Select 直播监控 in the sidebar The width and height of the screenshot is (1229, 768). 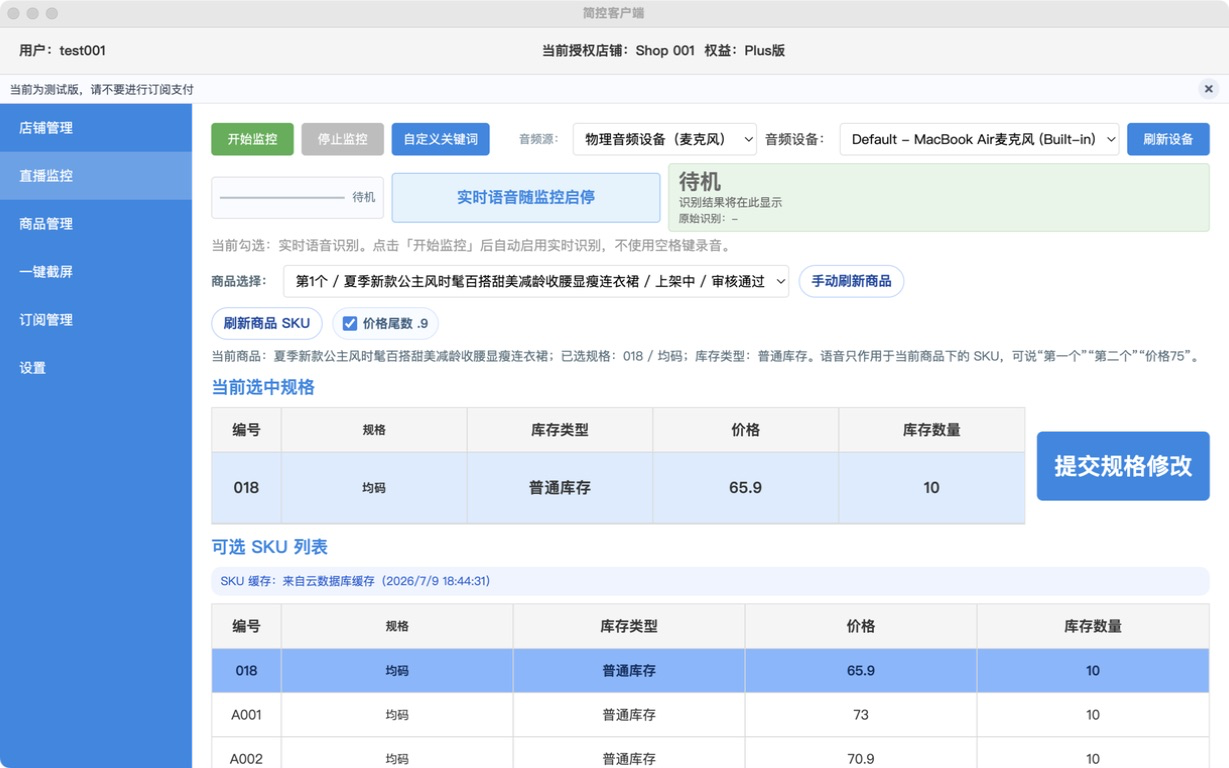coord(96,176)
